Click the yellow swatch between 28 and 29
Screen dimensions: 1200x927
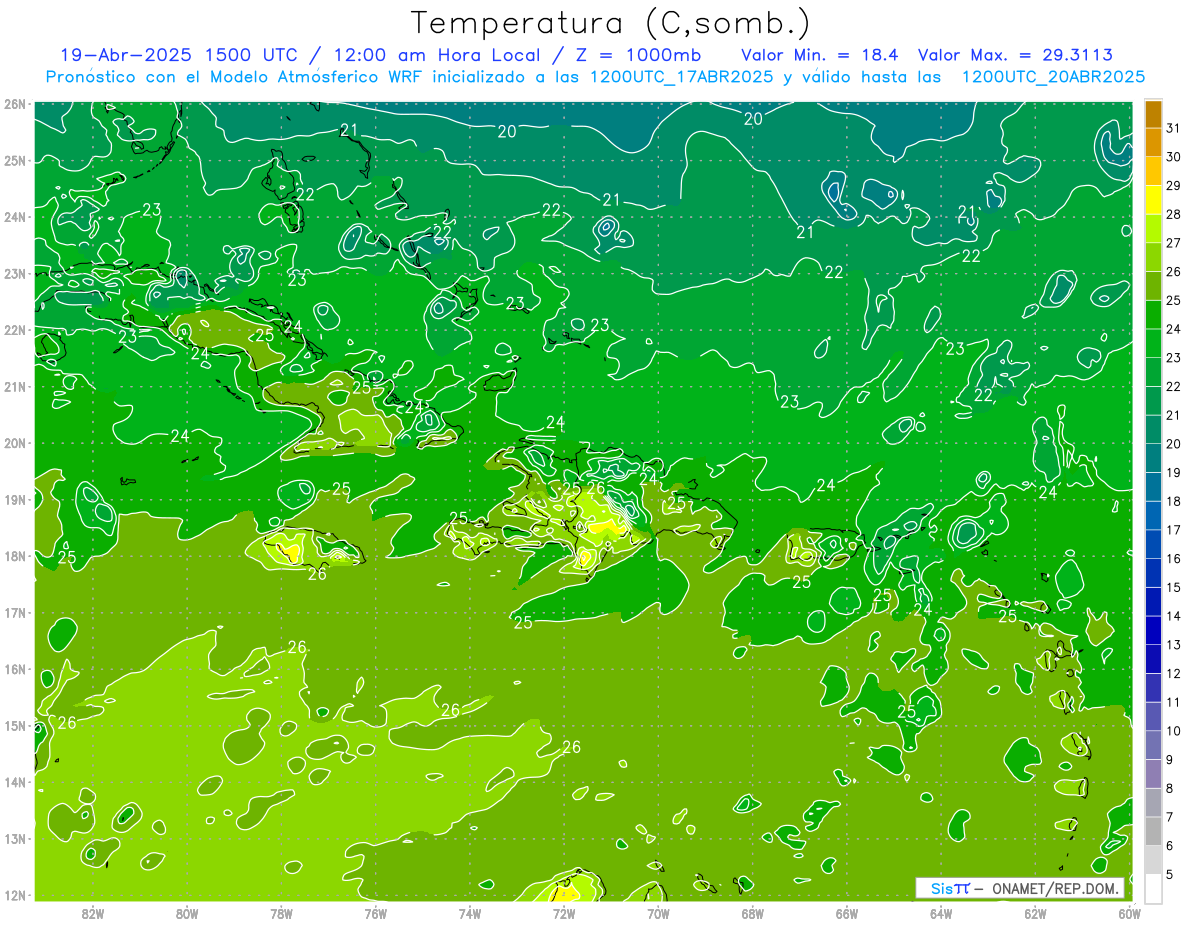(x=1153, y=200)
